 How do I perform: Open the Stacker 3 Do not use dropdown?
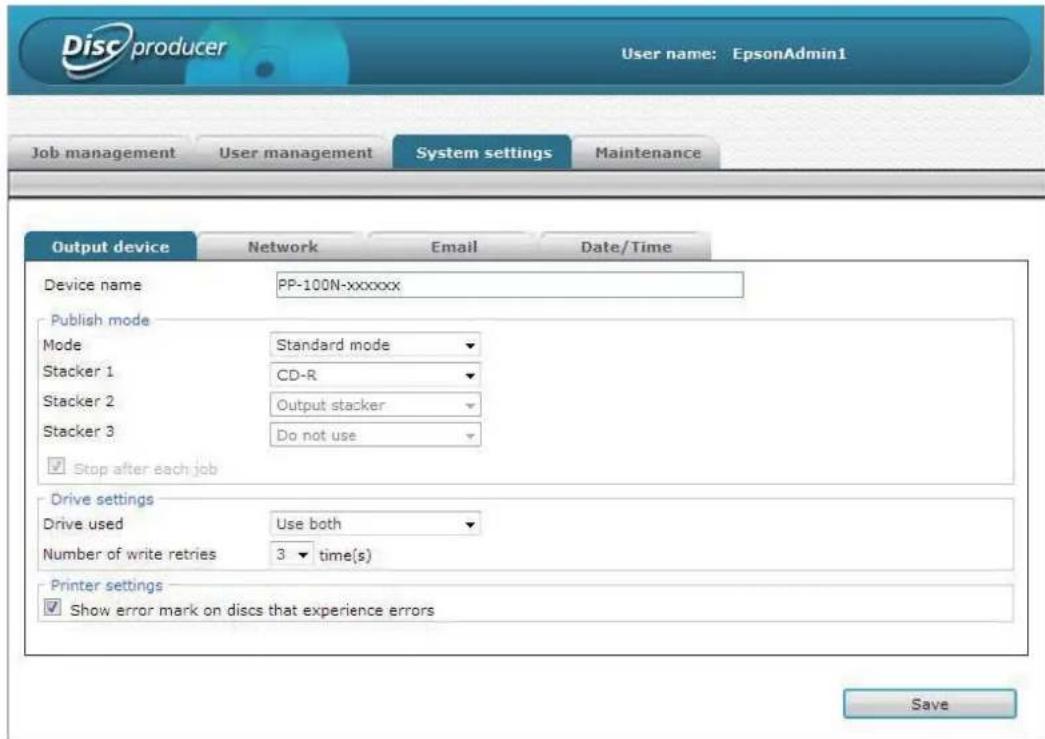click(x=375, y=435)
